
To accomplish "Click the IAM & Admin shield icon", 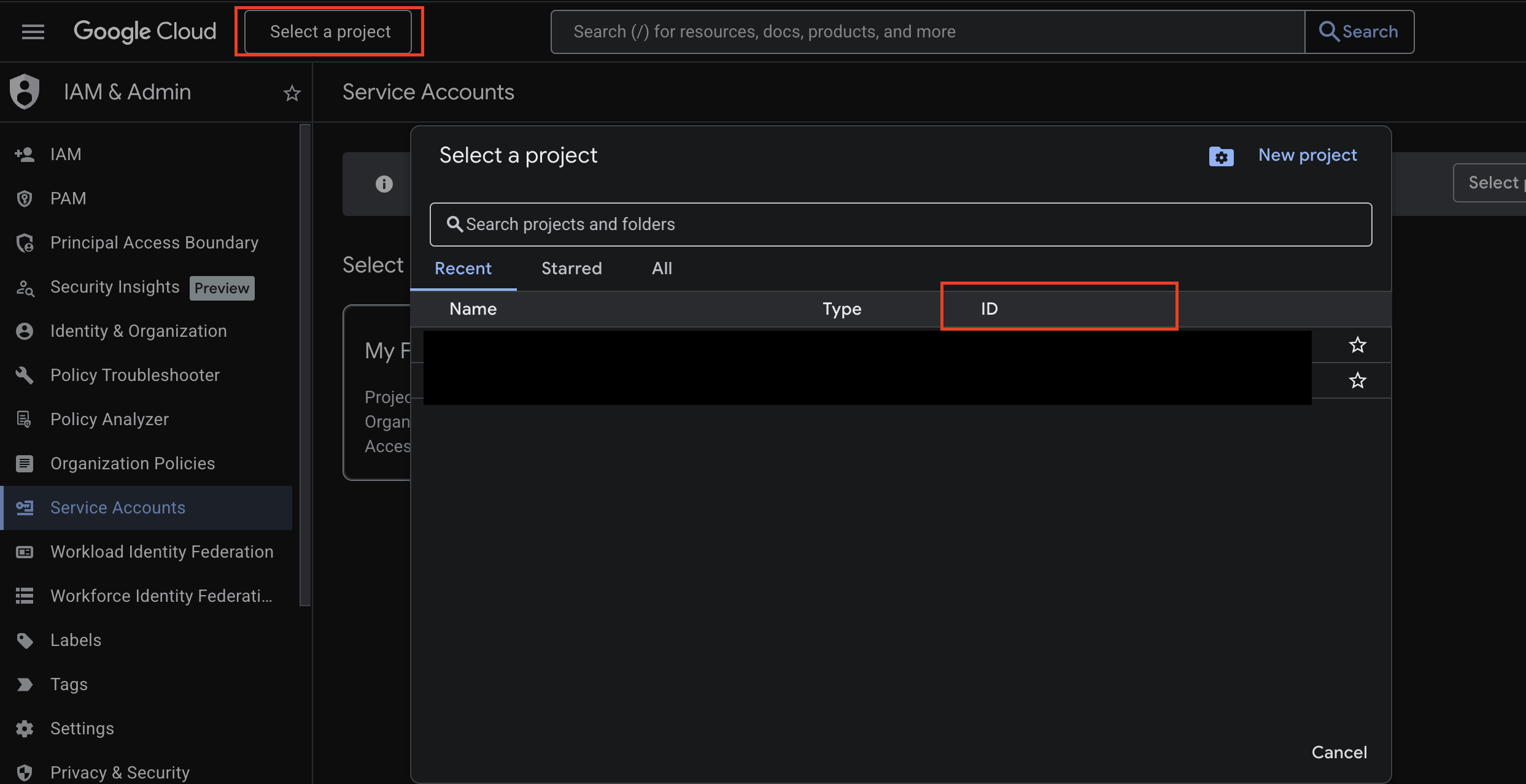I will pos(25,92).
